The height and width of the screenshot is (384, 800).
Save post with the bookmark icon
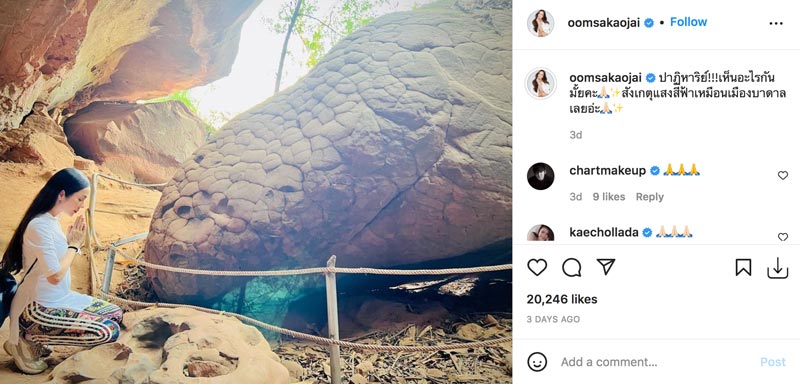tap(743, 267)
